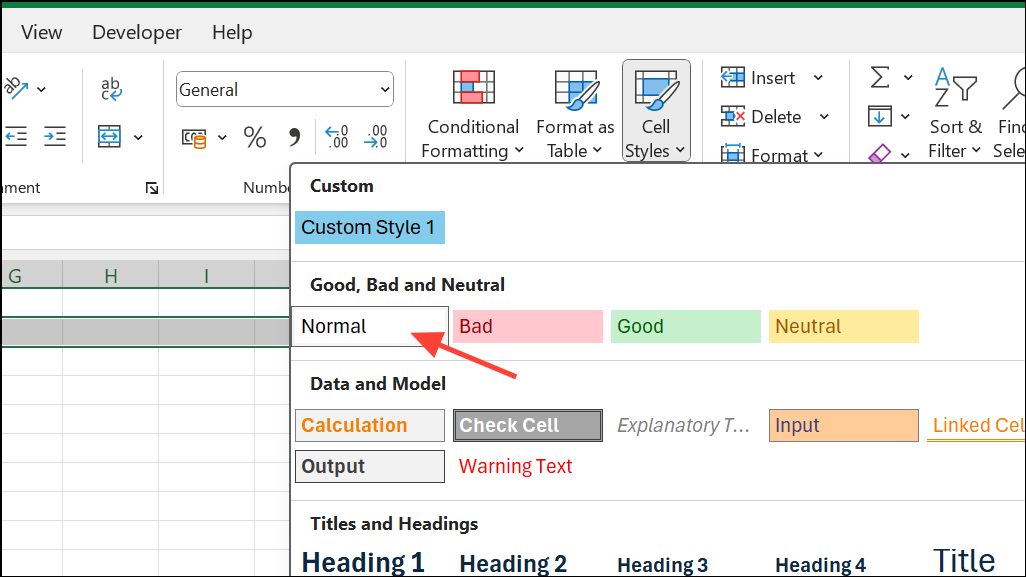
Task: Apply the Percent Style format
Action: point(254,137)
